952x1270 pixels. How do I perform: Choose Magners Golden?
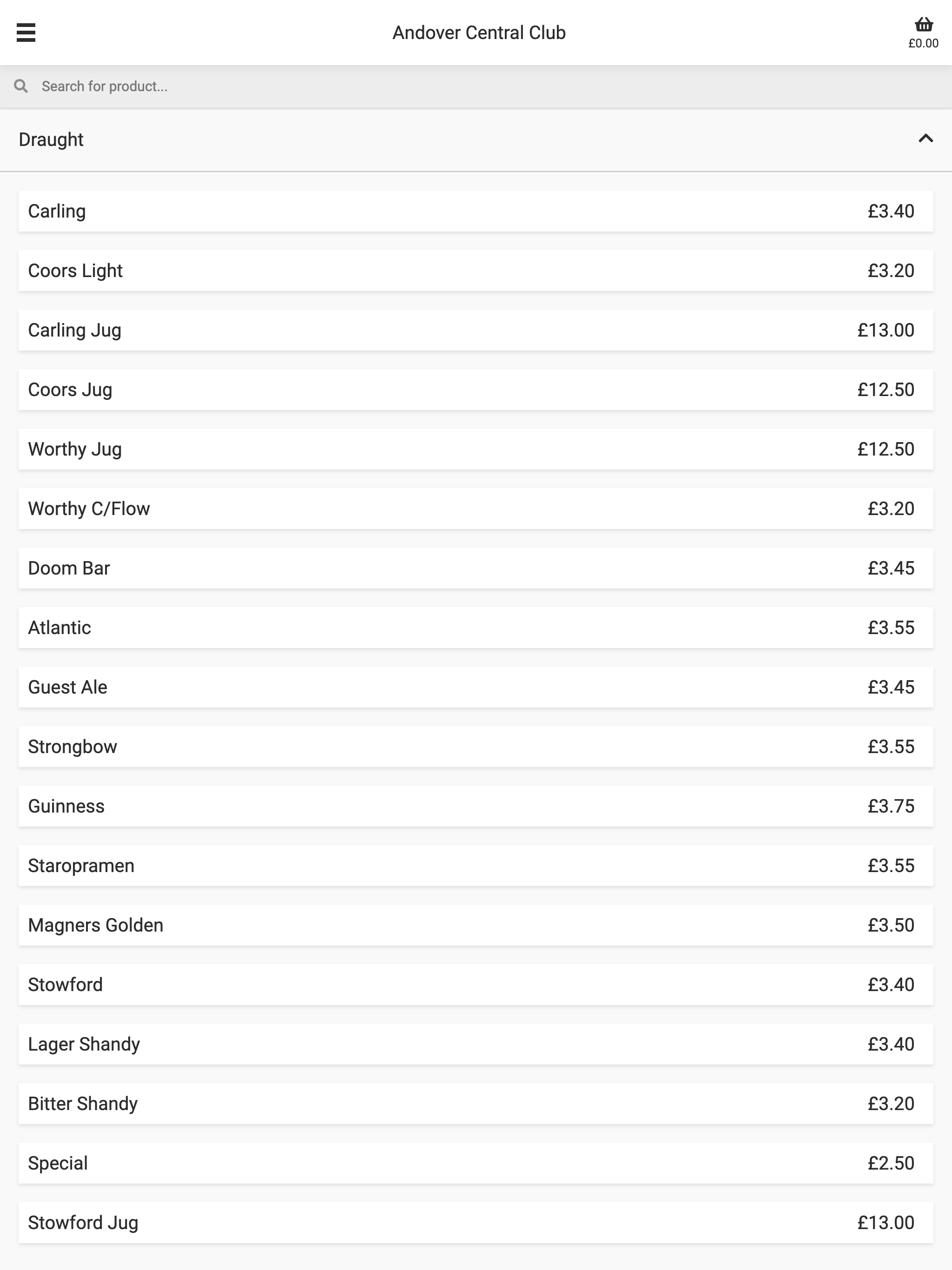(476, 926)
